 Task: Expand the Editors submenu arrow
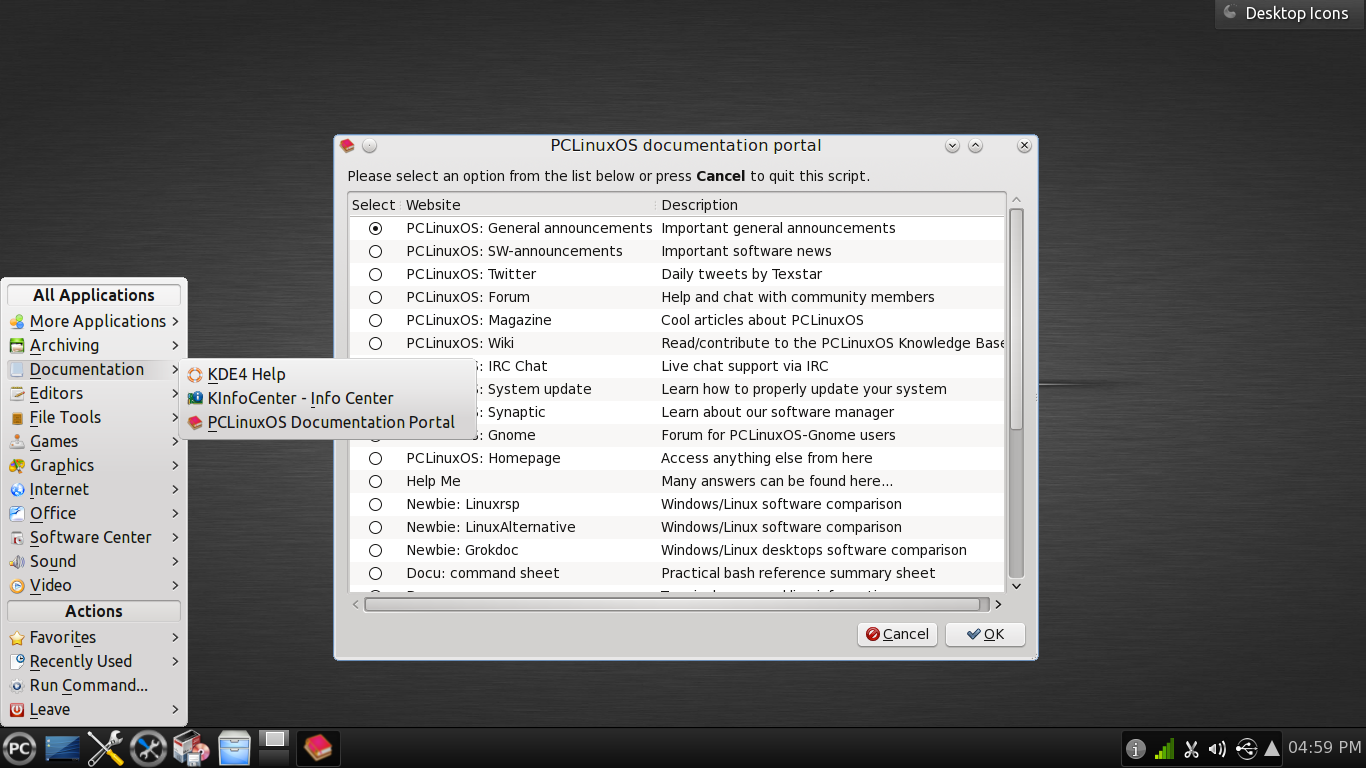pos(175,393)
